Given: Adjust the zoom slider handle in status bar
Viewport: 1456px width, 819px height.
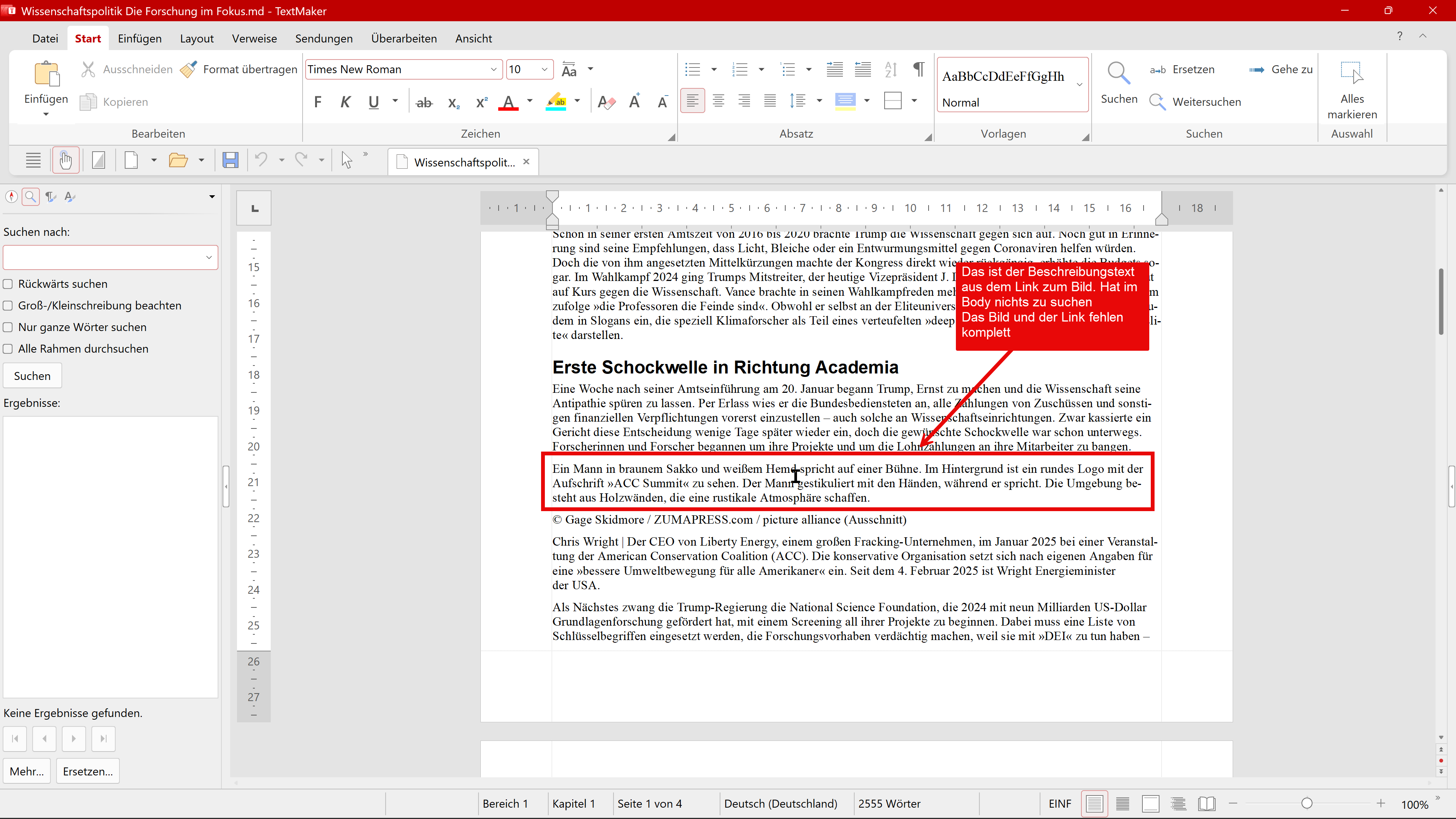Looking at the screenshot, I should 1307,804.
